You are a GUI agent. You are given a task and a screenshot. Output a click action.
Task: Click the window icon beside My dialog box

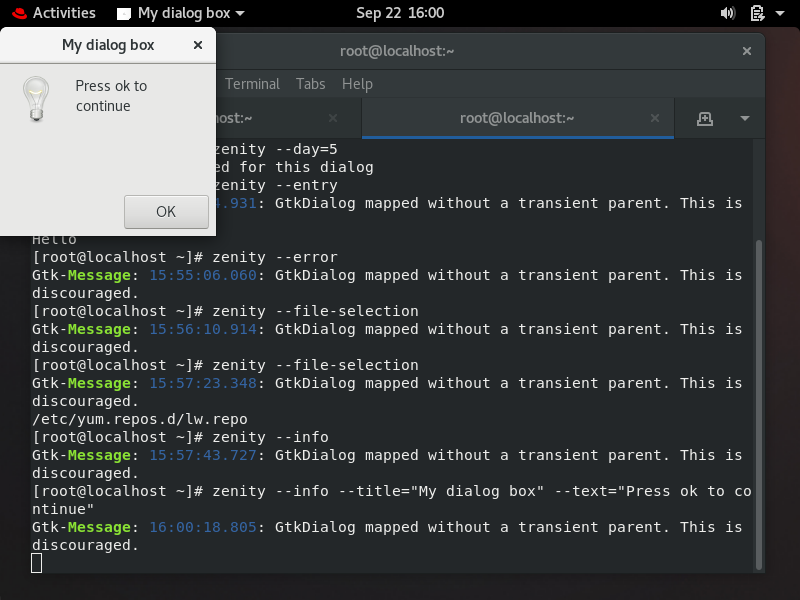click(123, 13)
